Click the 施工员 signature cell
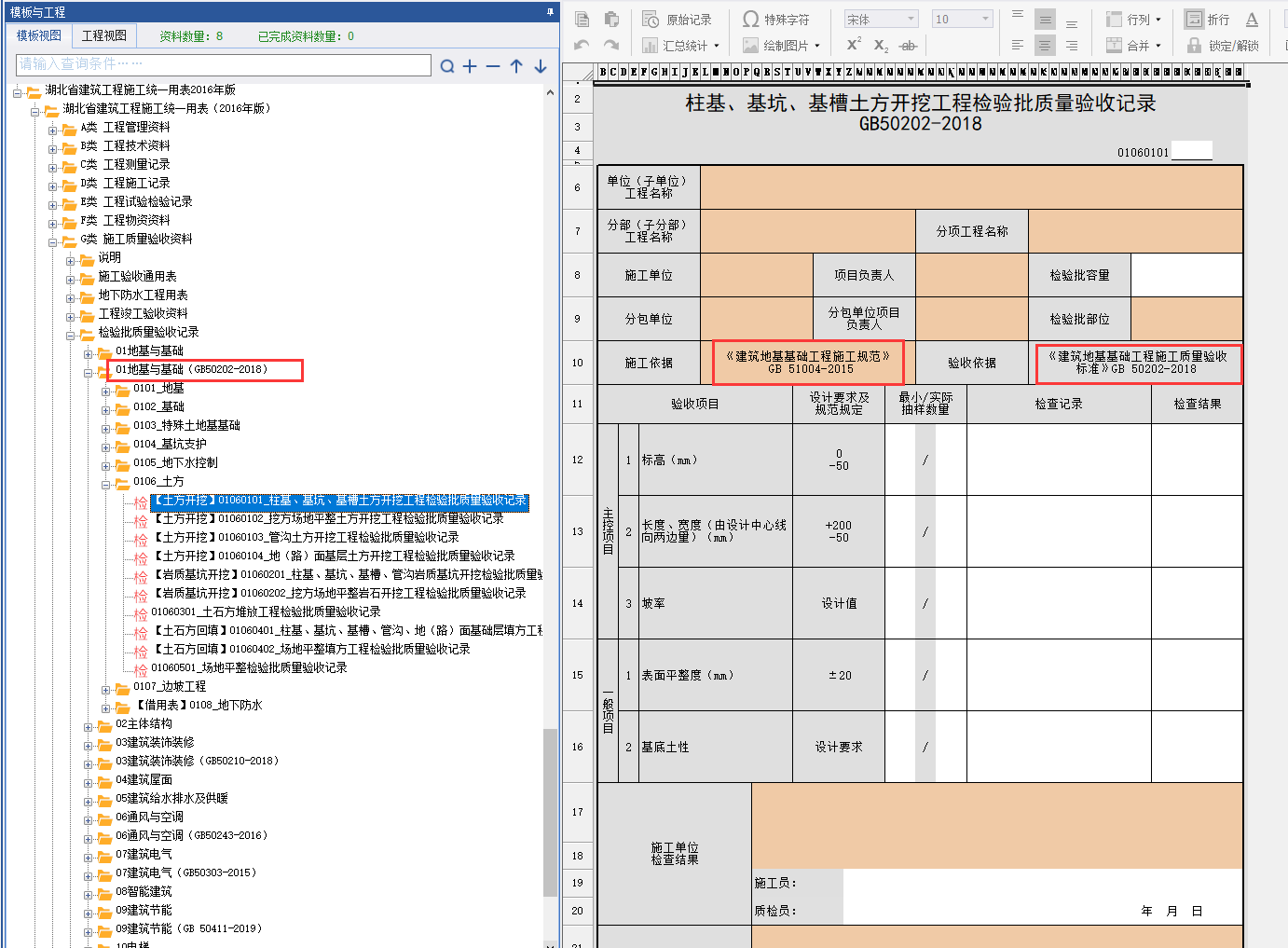 [1043, 883]
